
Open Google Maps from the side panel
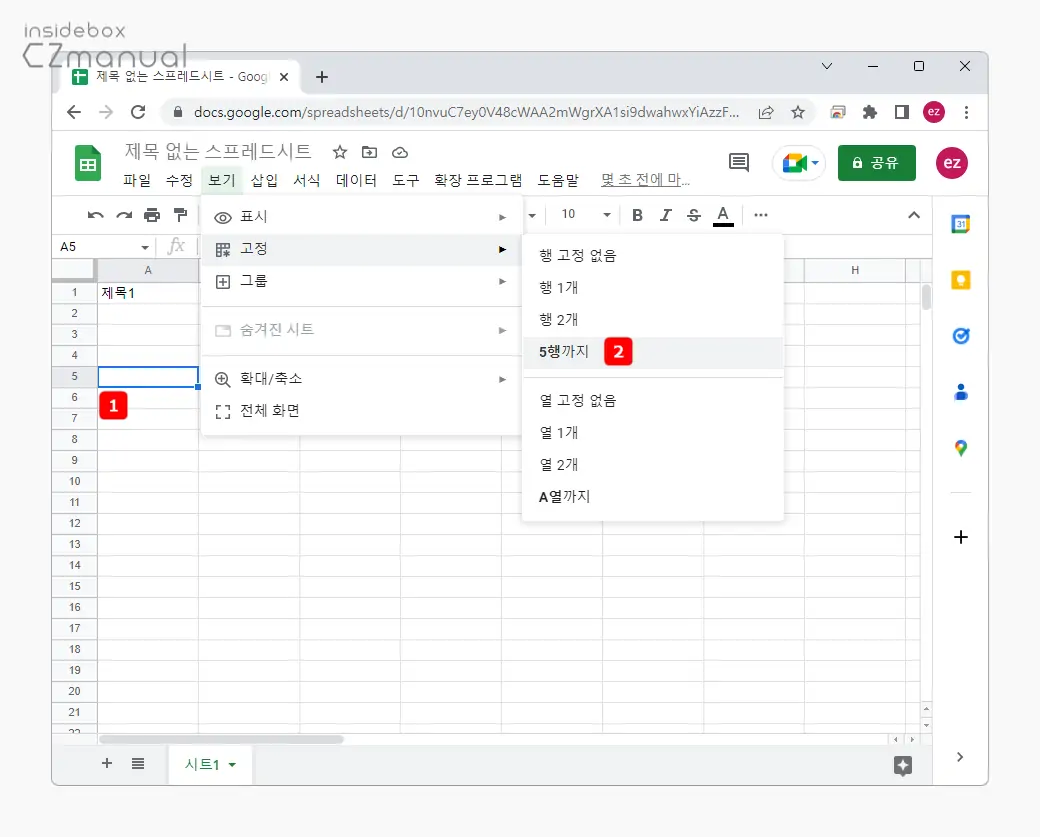(x=960, y=448)
